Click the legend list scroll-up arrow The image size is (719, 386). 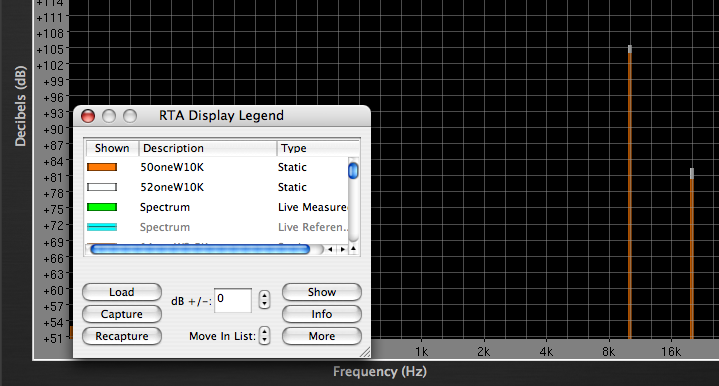[x=353, y=249]
